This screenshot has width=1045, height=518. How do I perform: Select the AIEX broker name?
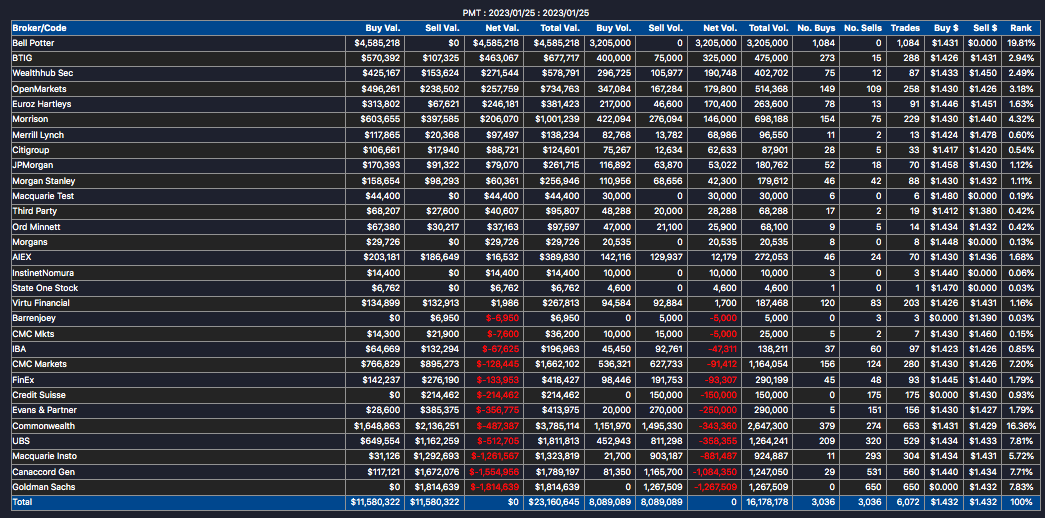22,257
